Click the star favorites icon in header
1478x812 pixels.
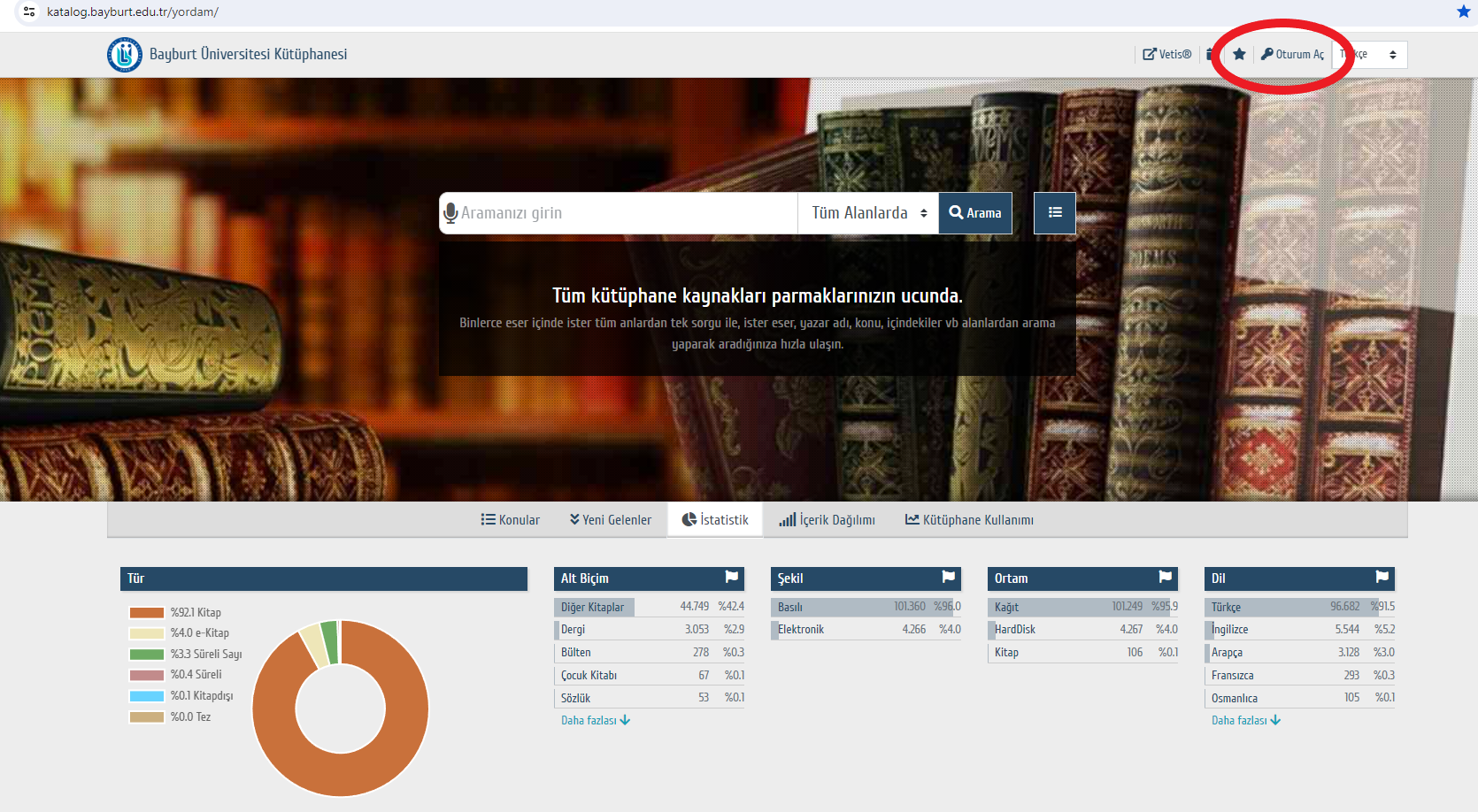click(1239, 55)
